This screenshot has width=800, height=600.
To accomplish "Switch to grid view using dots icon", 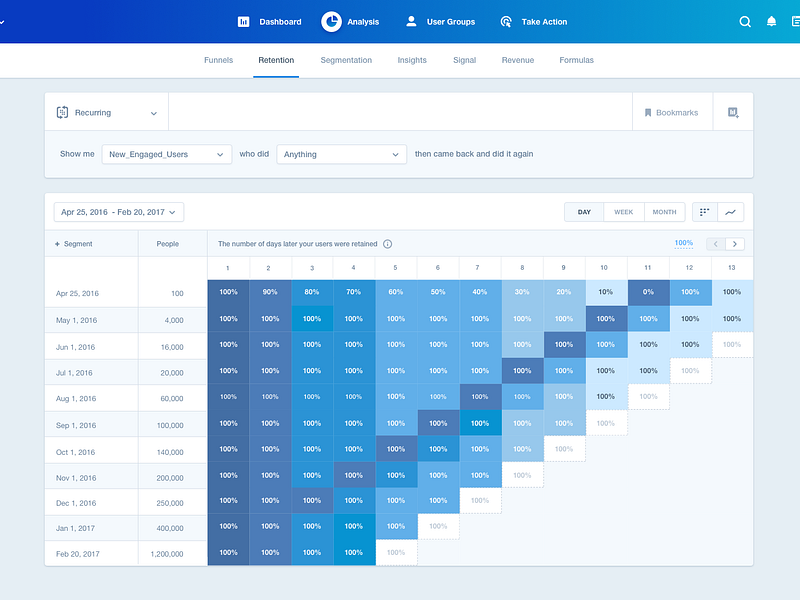I will point(703,212).
